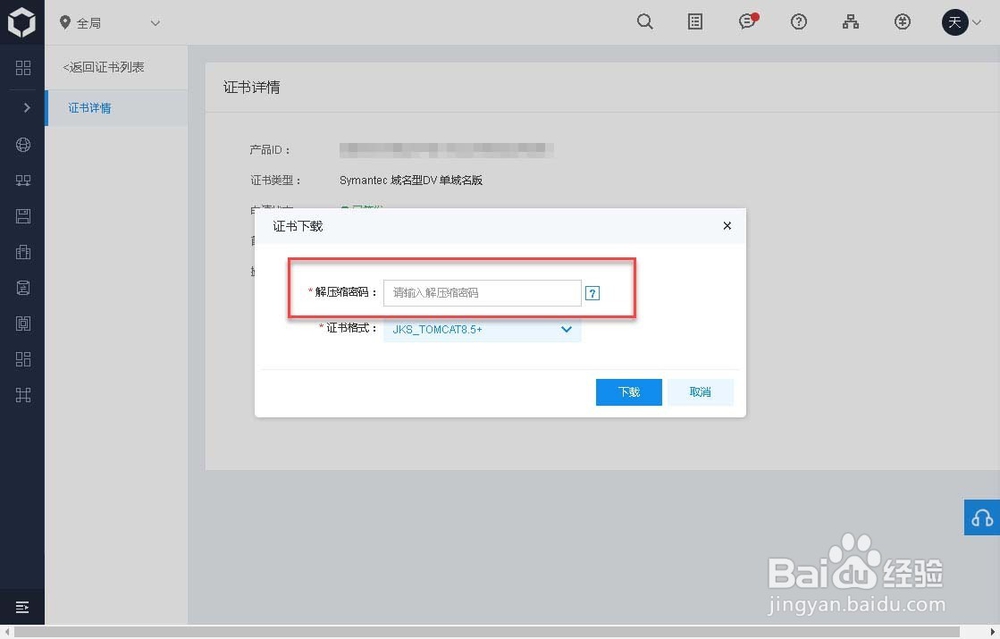Image resolution: width=1000 pixels, height=639 pixels.
Task: Click the scrollbar left arrow
Action: [x=6, y=632]
